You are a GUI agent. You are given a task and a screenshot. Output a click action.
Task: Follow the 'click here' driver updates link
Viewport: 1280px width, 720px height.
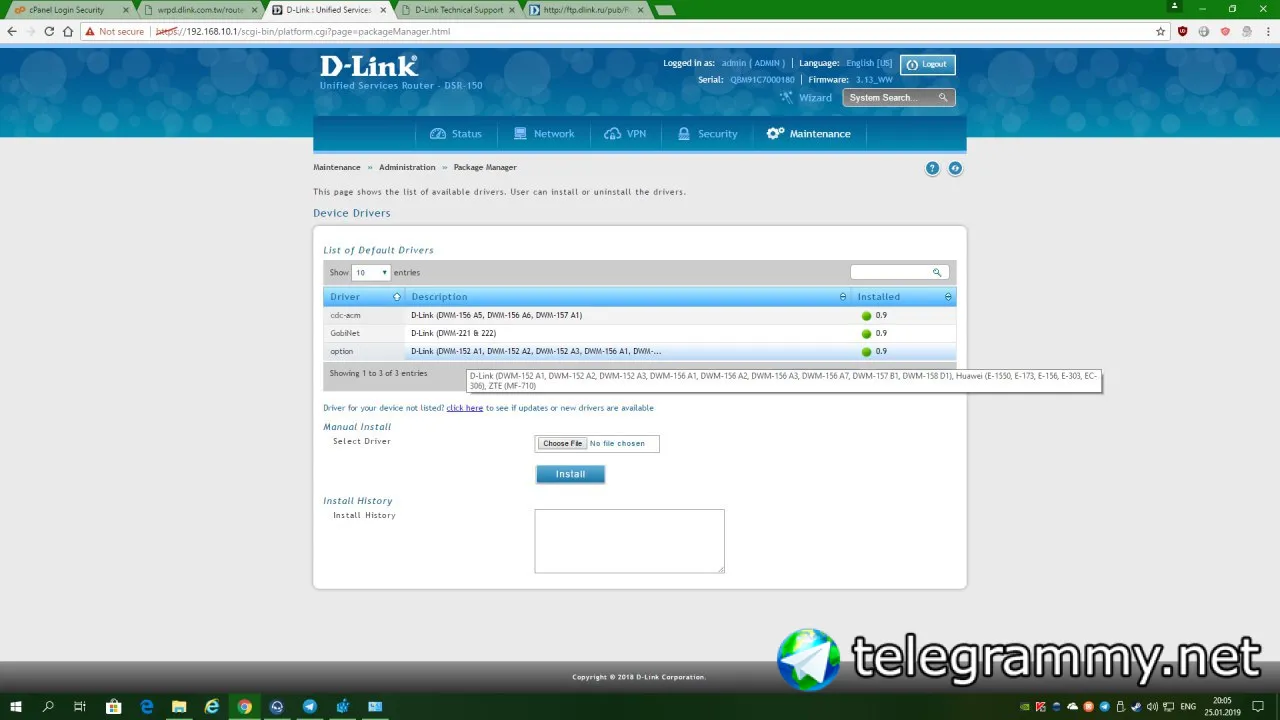(x=465, y=408)
